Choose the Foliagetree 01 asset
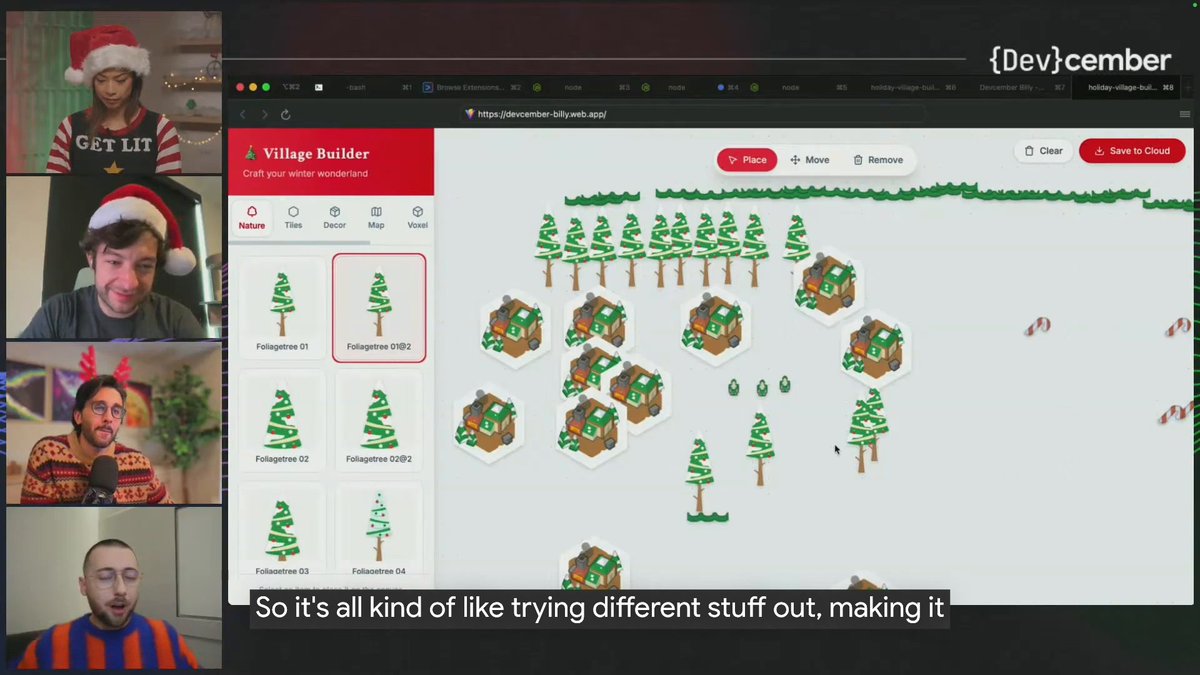Screen dimensions: 1200x675 pyautogui.click(x=282, y=308)
